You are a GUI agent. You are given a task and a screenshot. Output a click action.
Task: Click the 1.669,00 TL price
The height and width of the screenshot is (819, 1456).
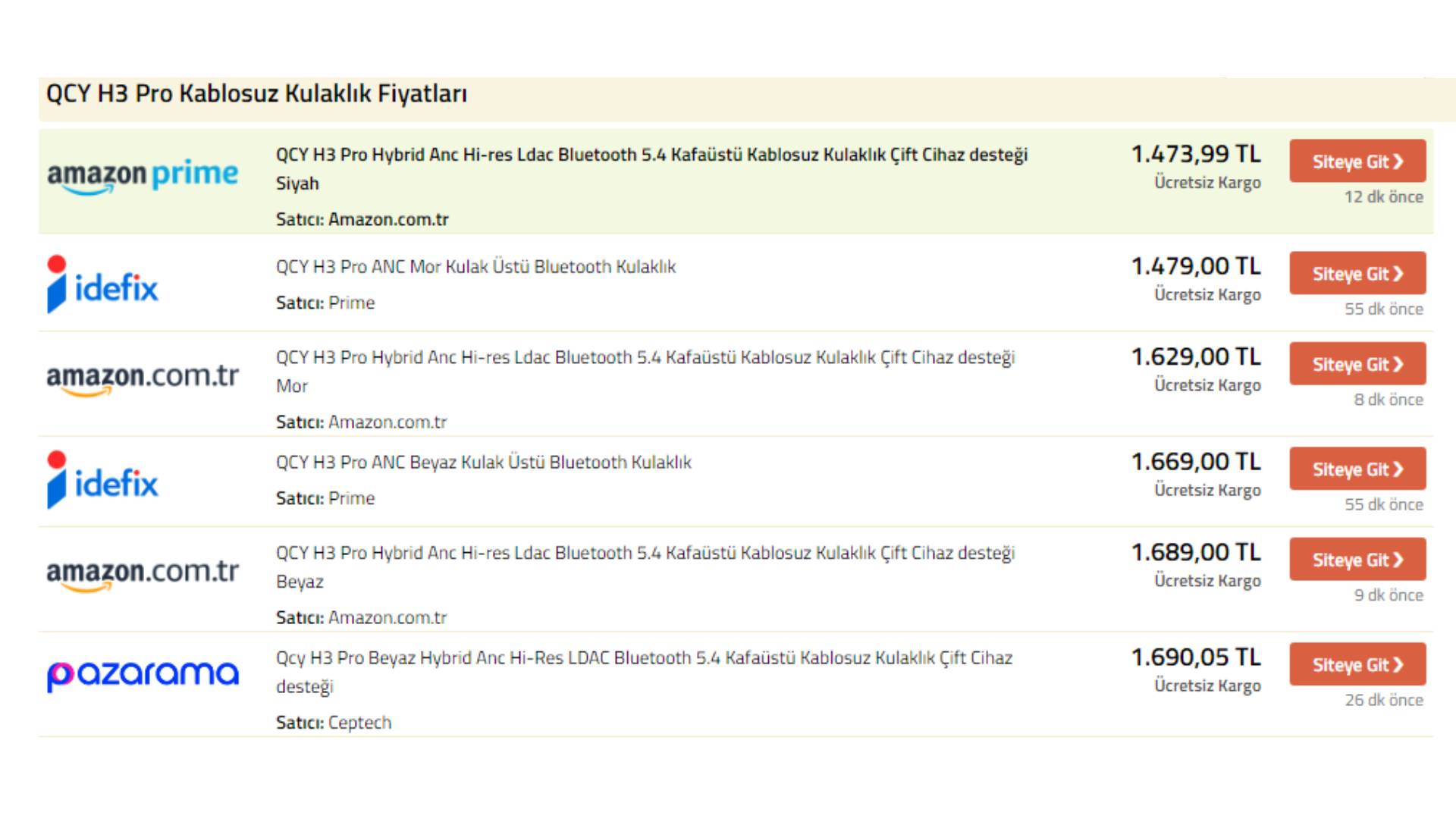click(1196, 462)
